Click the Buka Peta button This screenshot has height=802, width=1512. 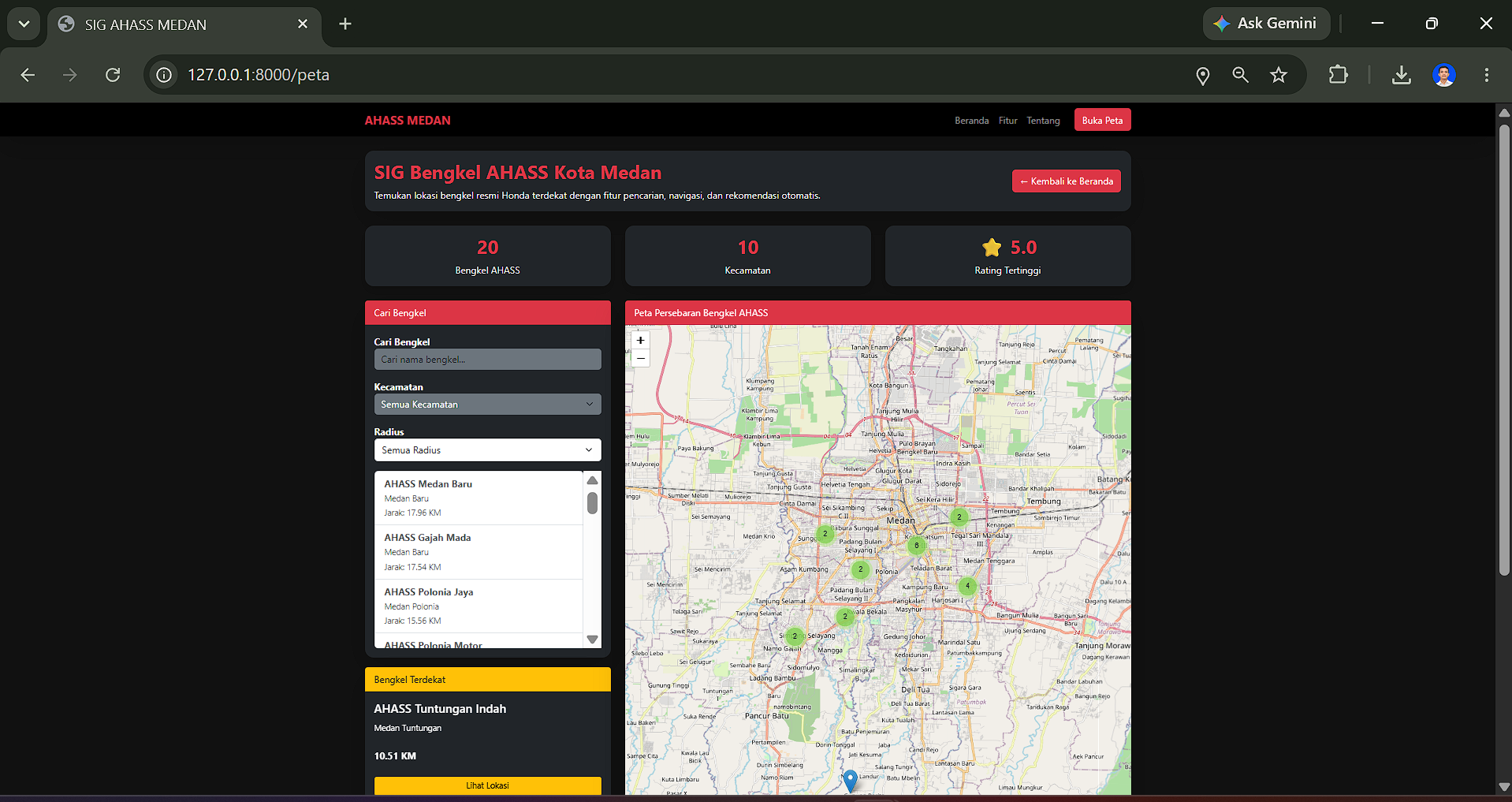tap(1102, 120)
